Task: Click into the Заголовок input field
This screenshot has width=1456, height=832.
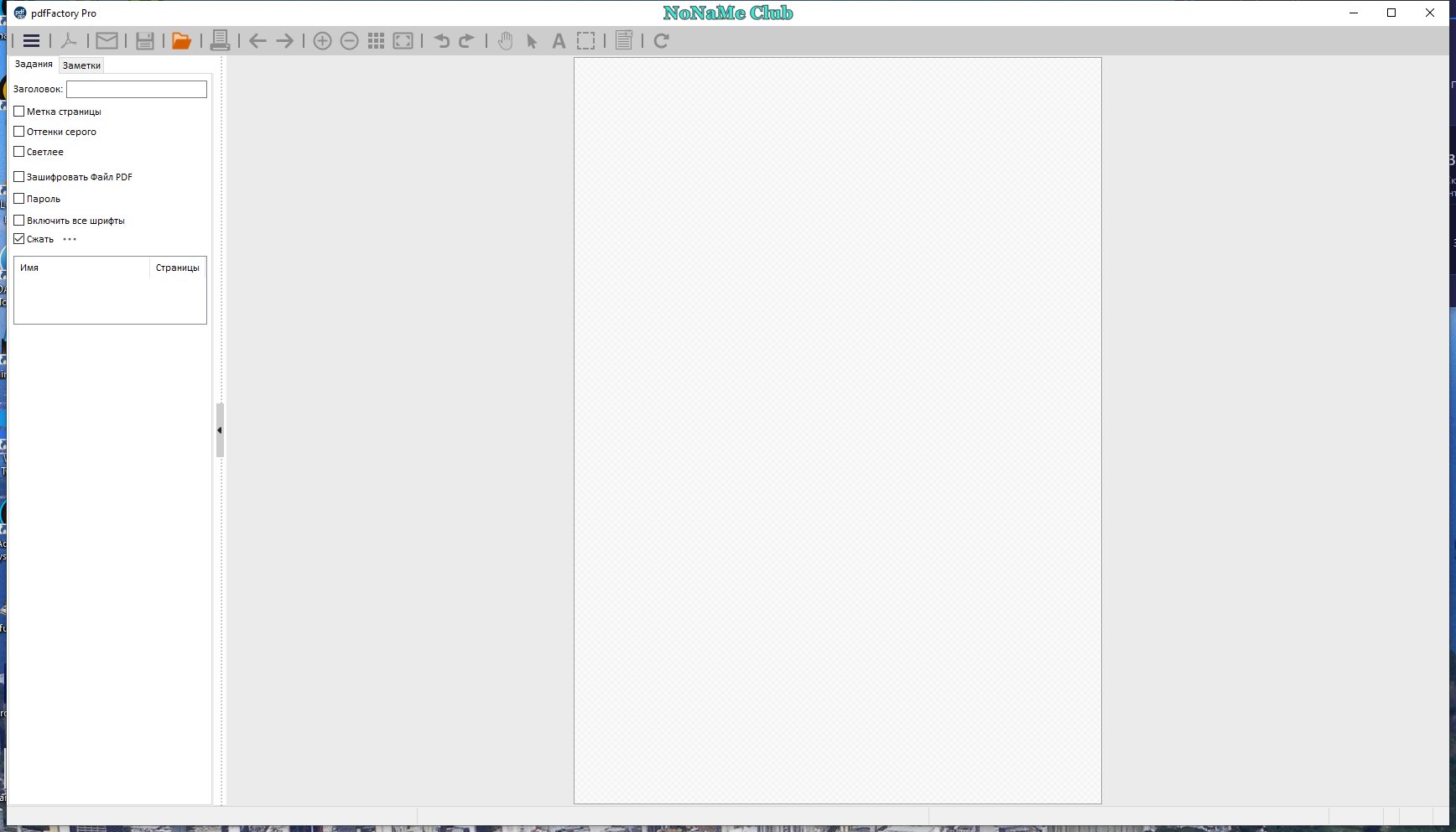Action: (x=137, y=89)
